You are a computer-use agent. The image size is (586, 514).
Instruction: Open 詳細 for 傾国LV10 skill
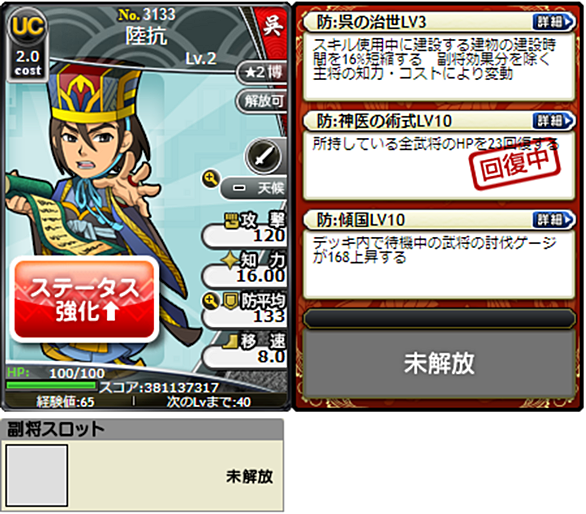[553, 219]
